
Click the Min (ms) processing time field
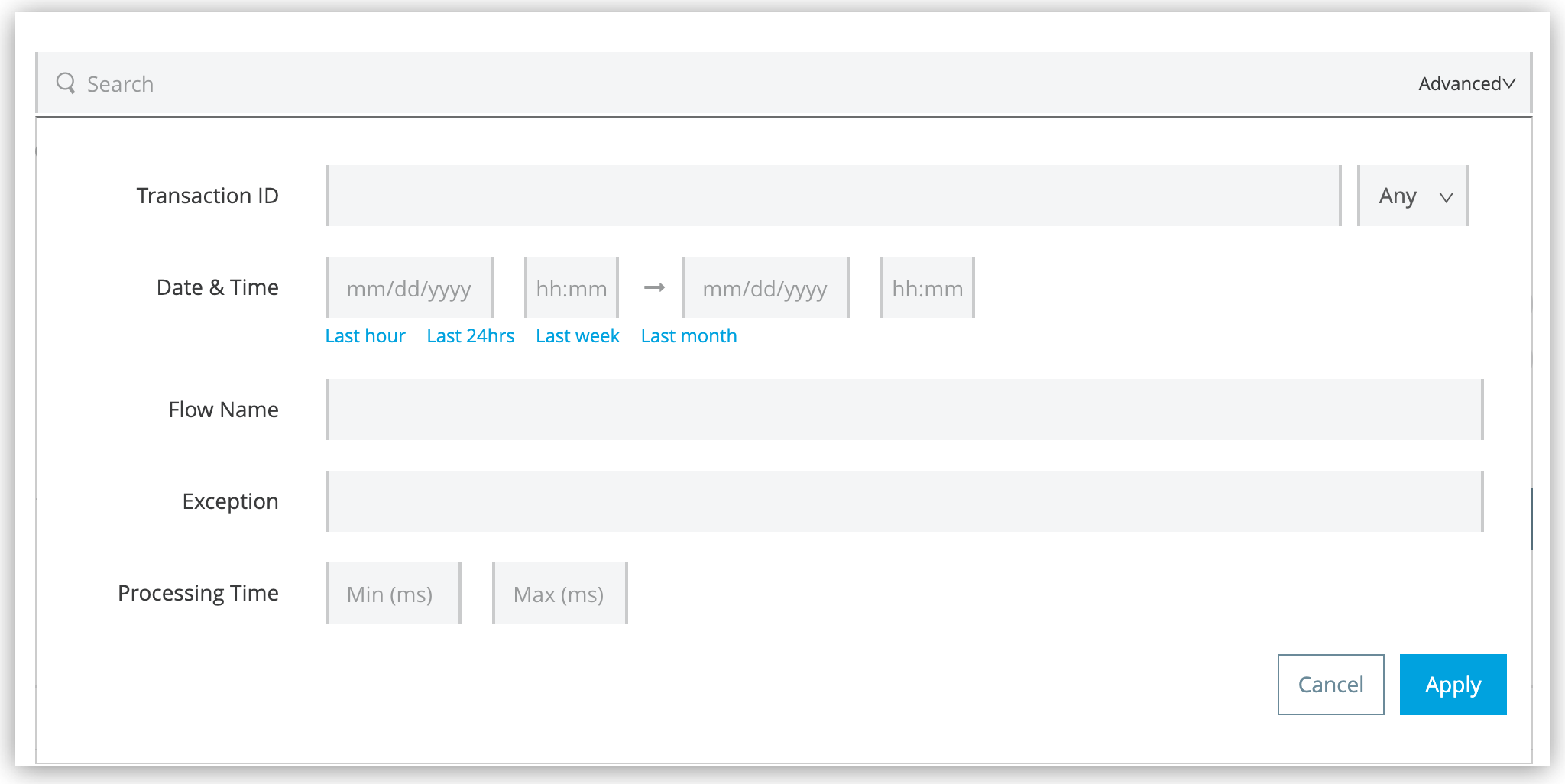392,593
